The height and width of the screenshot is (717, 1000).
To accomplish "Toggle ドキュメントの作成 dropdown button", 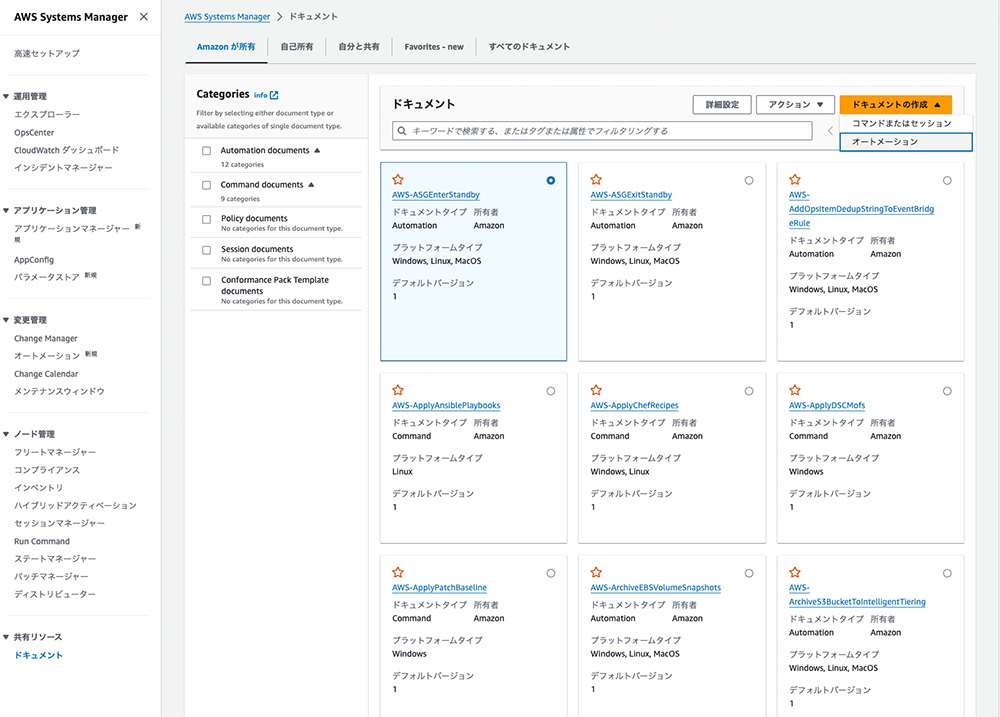I will pyautogui.click(x=895, y=105).
